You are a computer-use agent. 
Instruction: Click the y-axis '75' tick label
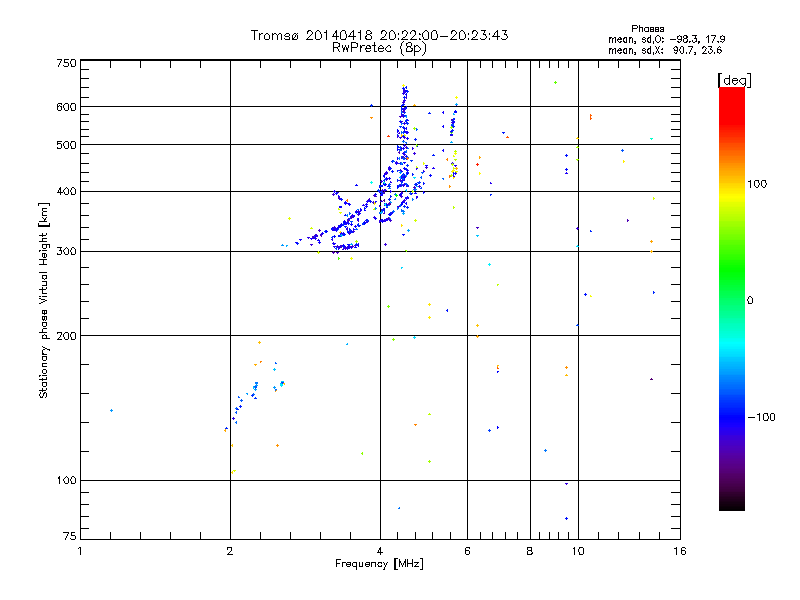(70, 536)
